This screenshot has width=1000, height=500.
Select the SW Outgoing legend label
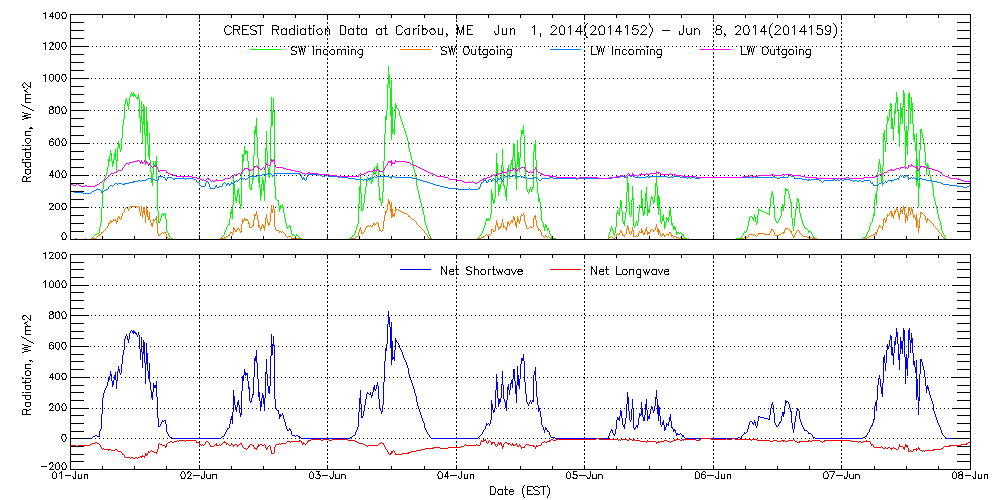point(476,51)
